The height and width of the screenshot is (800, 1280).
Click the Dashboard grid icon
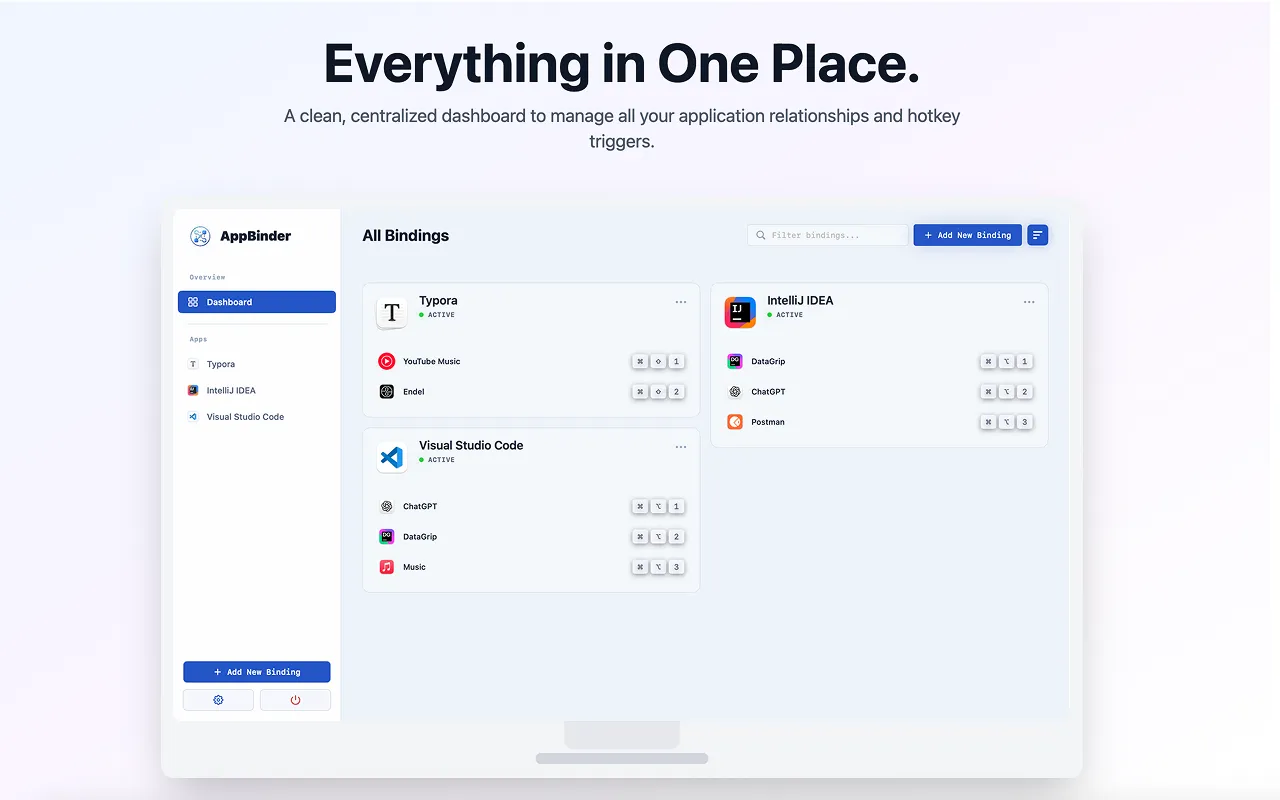point(193,302)
